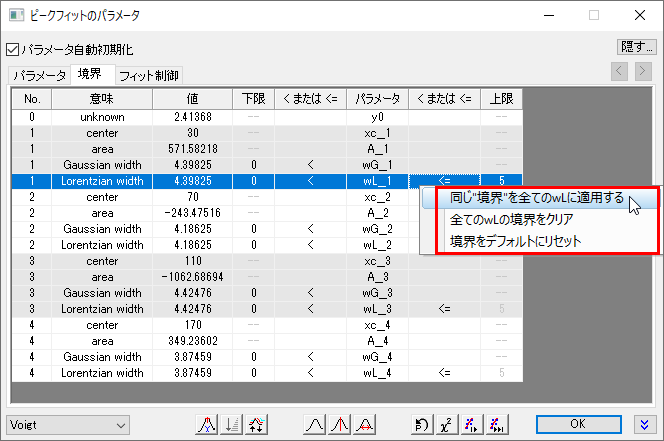The width and height of the screenshot is (664, 441).
Task: Click the peak-with-baseline icon in bottom toolbar
Action: 207,424
